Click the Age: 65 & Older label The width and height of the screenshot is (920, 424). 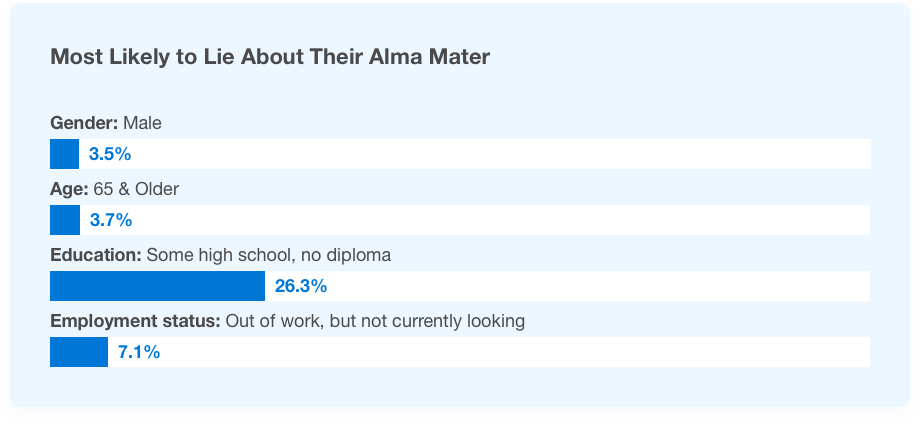coord(114,189)
